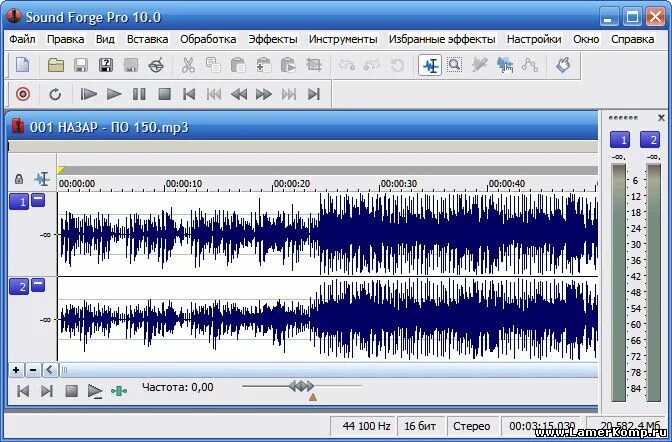Viewport: 672px width, 442px height.
Task: Click the Save As floppy icon
Action: pos(105,65)
